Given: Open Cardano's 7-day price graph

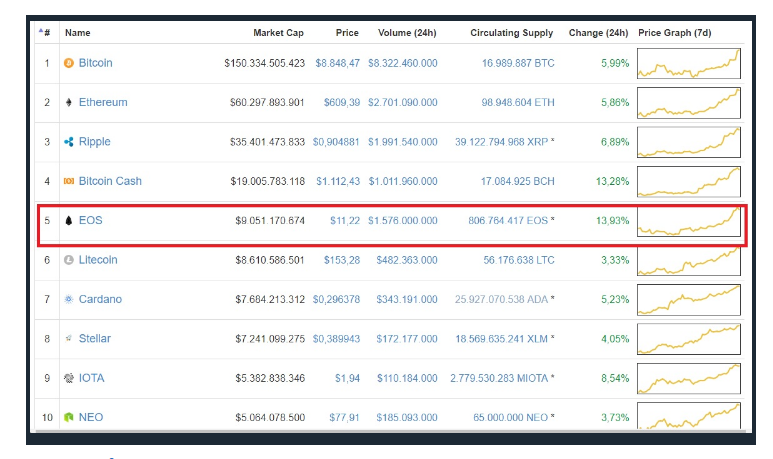Looking at the screenshot, I should pyautogui.click(x=689, y=299).
